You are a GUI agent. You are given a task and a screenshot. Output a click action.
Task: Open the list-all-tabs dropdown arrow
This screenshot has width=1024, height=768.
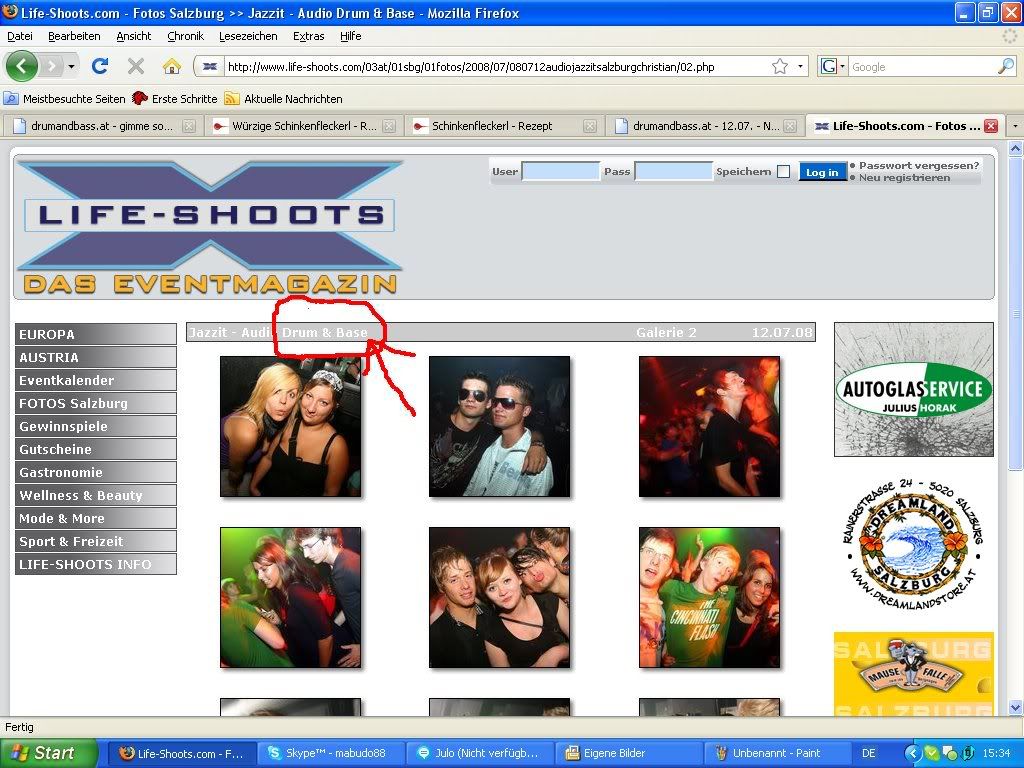click(x=1015, y=125)
